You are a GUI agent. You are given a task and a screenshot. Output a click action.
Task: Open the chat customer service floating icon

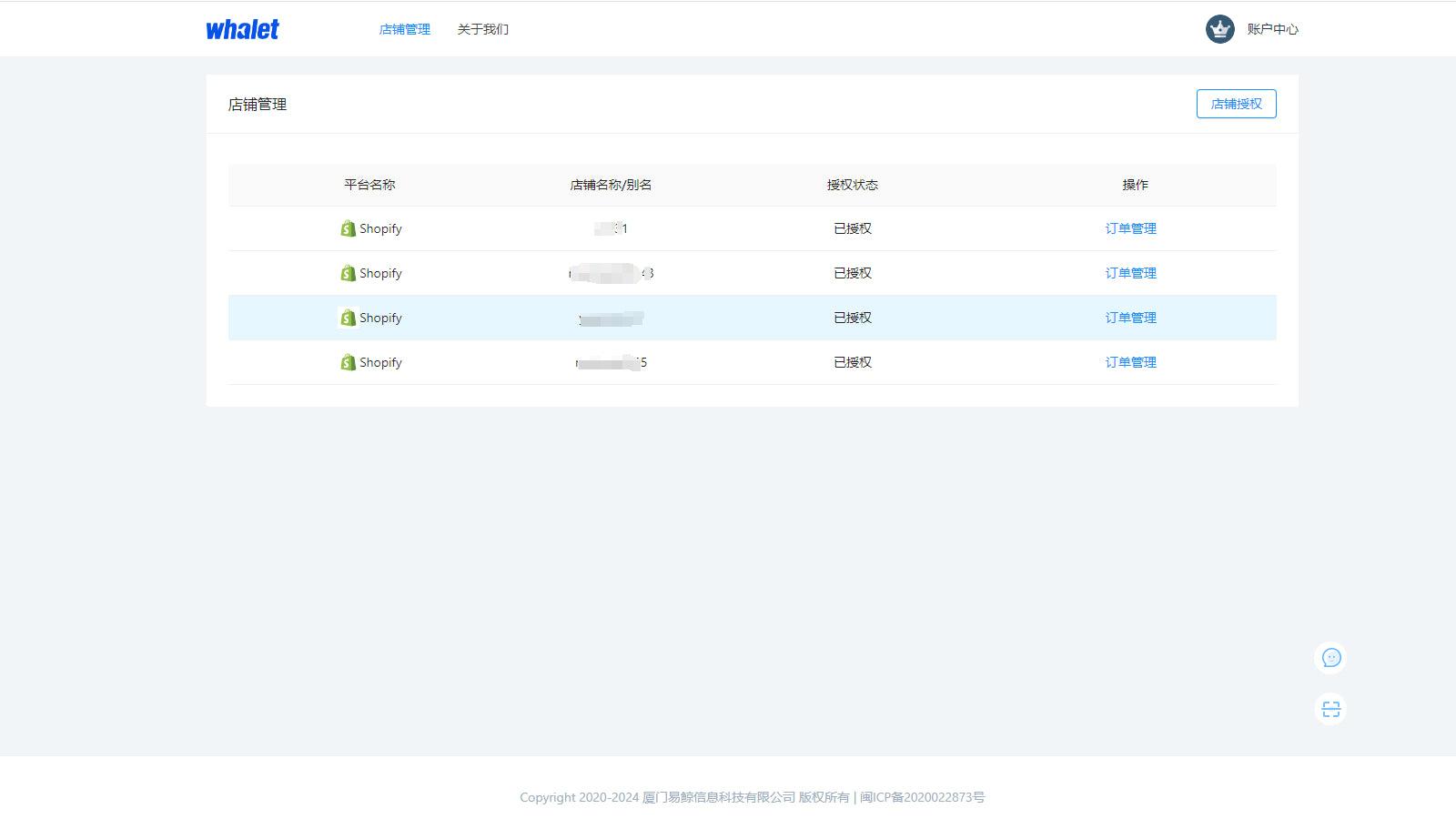point(1331,657)
